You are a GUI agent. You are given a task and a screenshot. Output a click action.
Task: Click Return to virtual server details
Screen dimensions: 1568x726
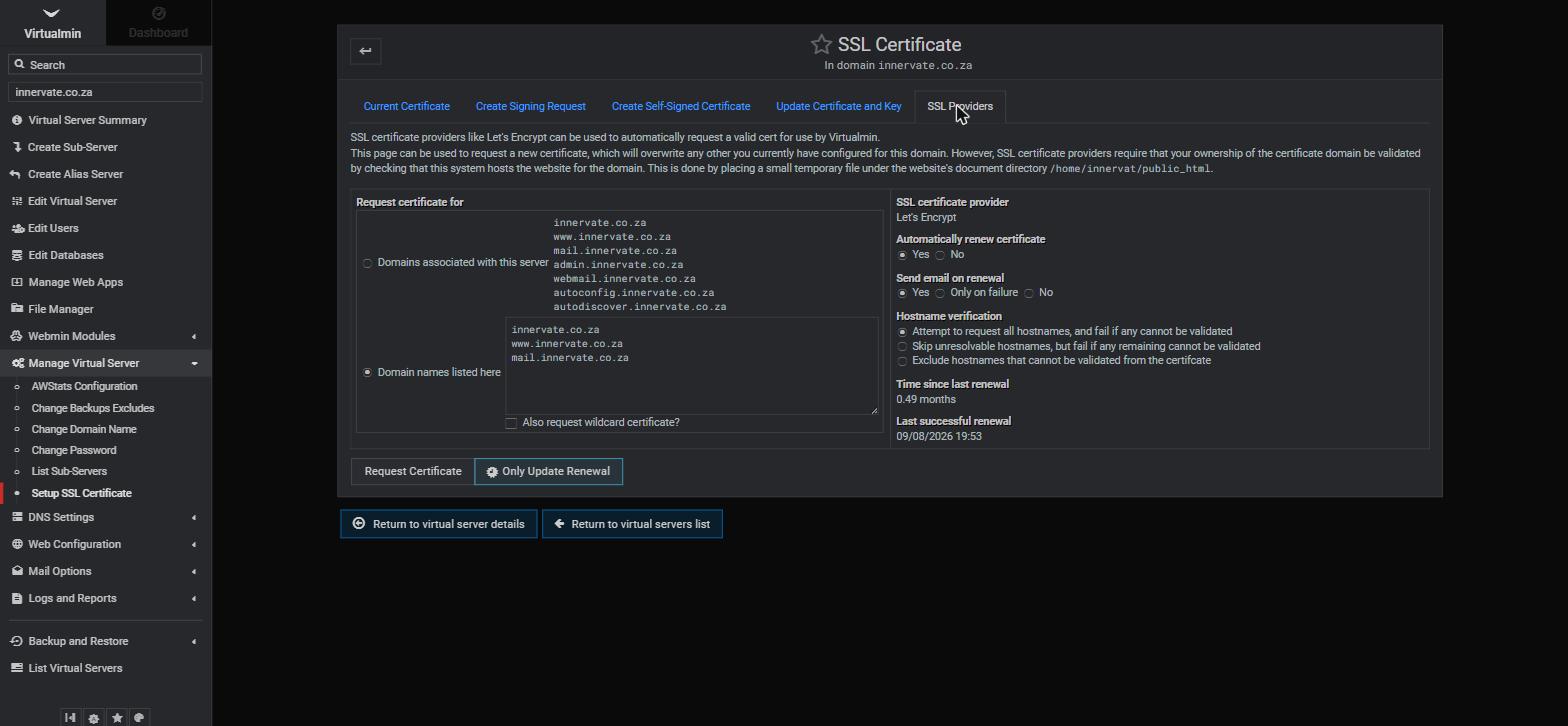click(x=439, y=524)
